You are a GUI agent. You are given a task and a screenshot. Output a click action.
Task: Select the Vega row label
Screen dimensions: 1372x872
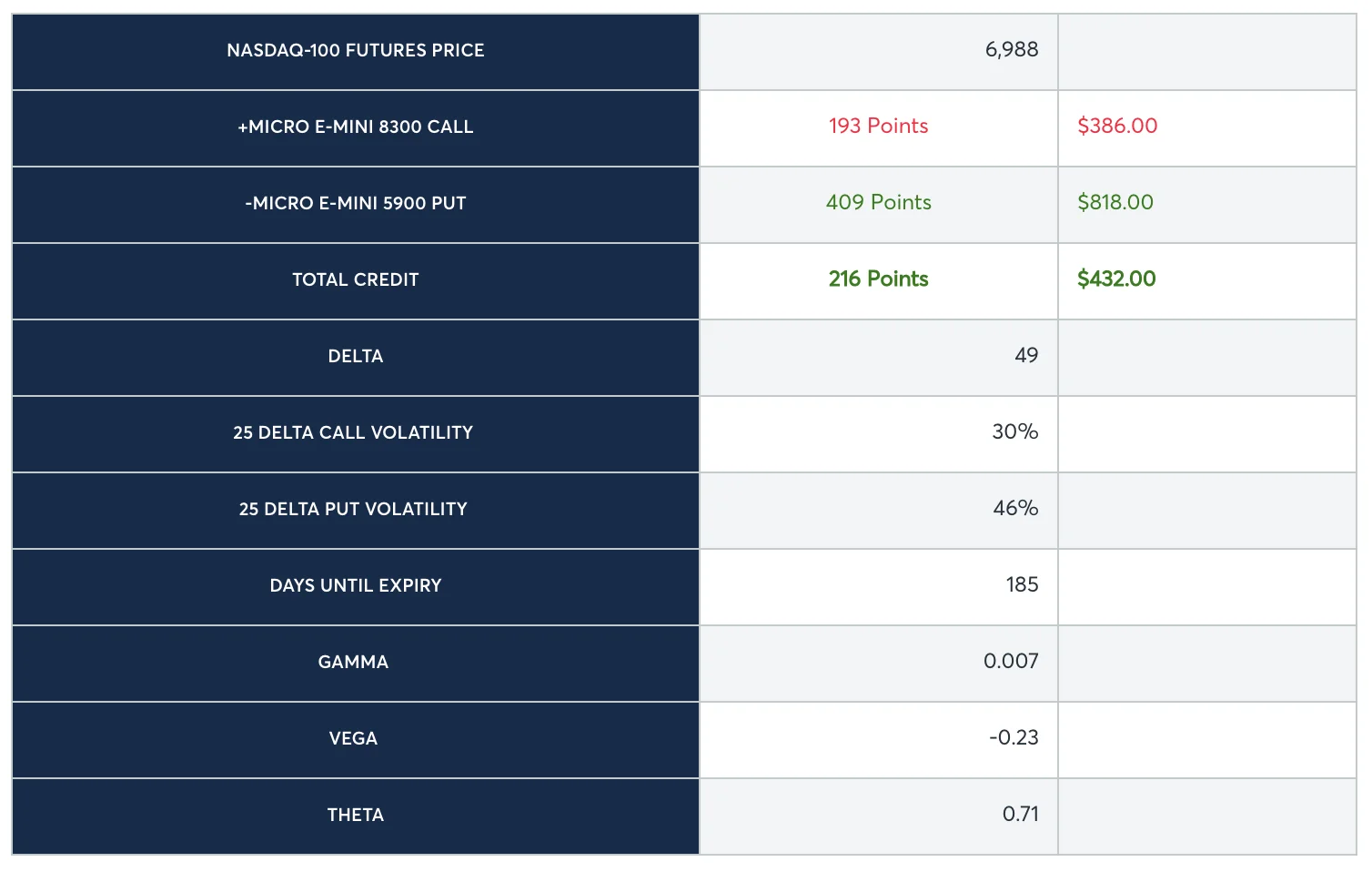click(x=353, y=739)
